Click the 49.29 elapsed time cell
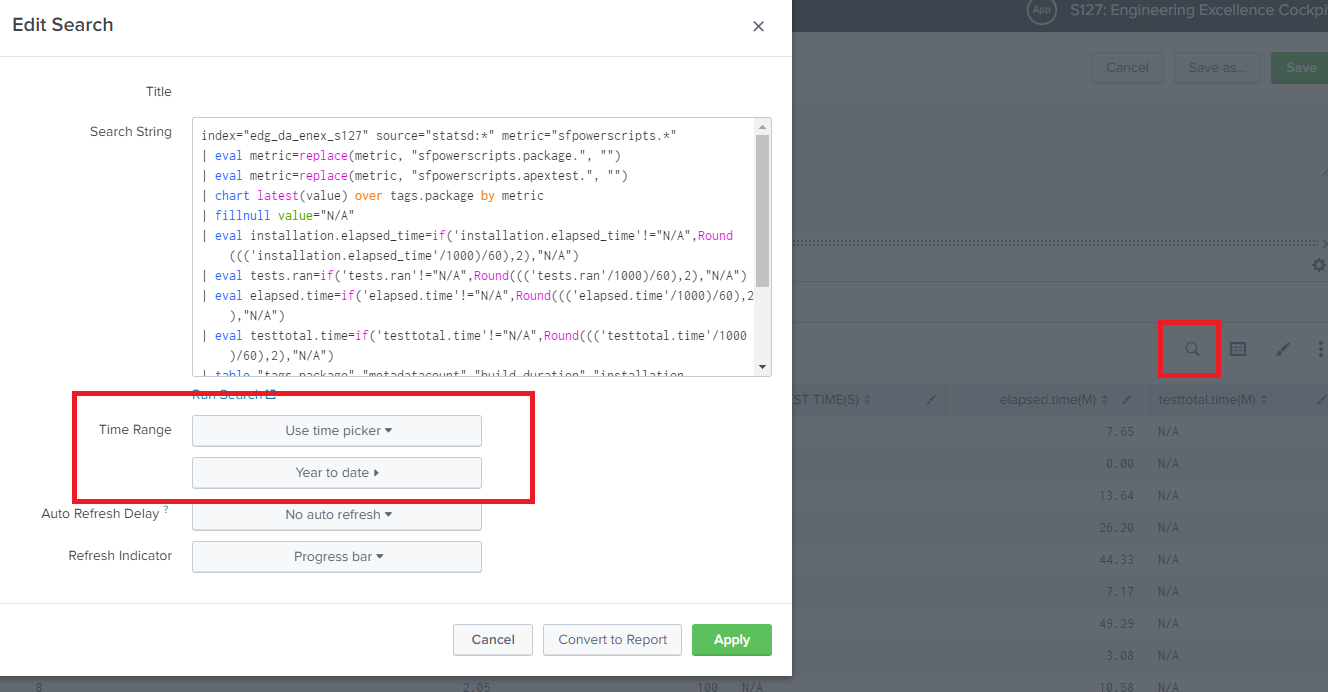This screenshot has height=692, width=1328. coord(1116,624)
